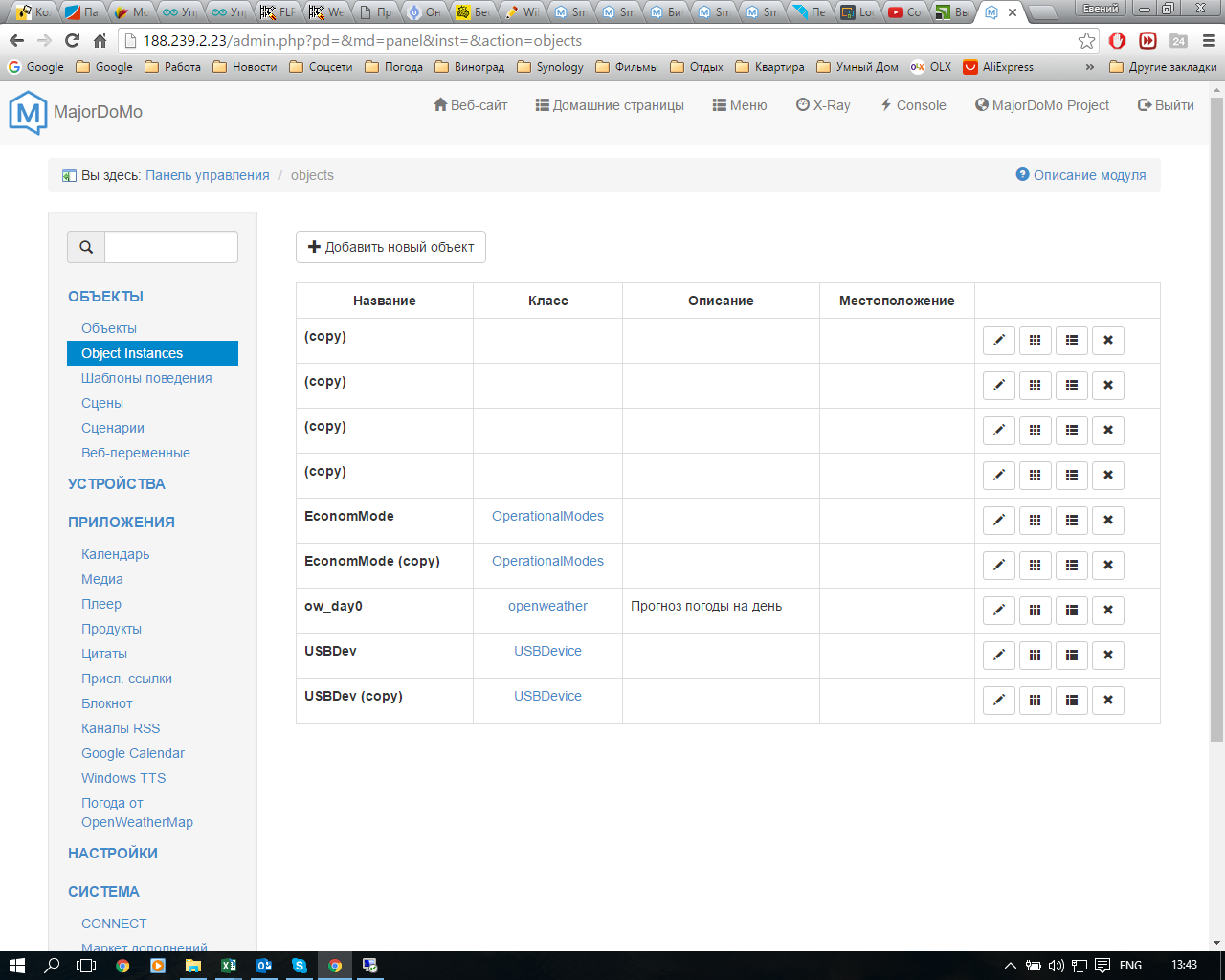The height and width of the screenshot is (980, 1225).
Task: Open Описание модуля help link
Action: click(x=1080, y=175)
